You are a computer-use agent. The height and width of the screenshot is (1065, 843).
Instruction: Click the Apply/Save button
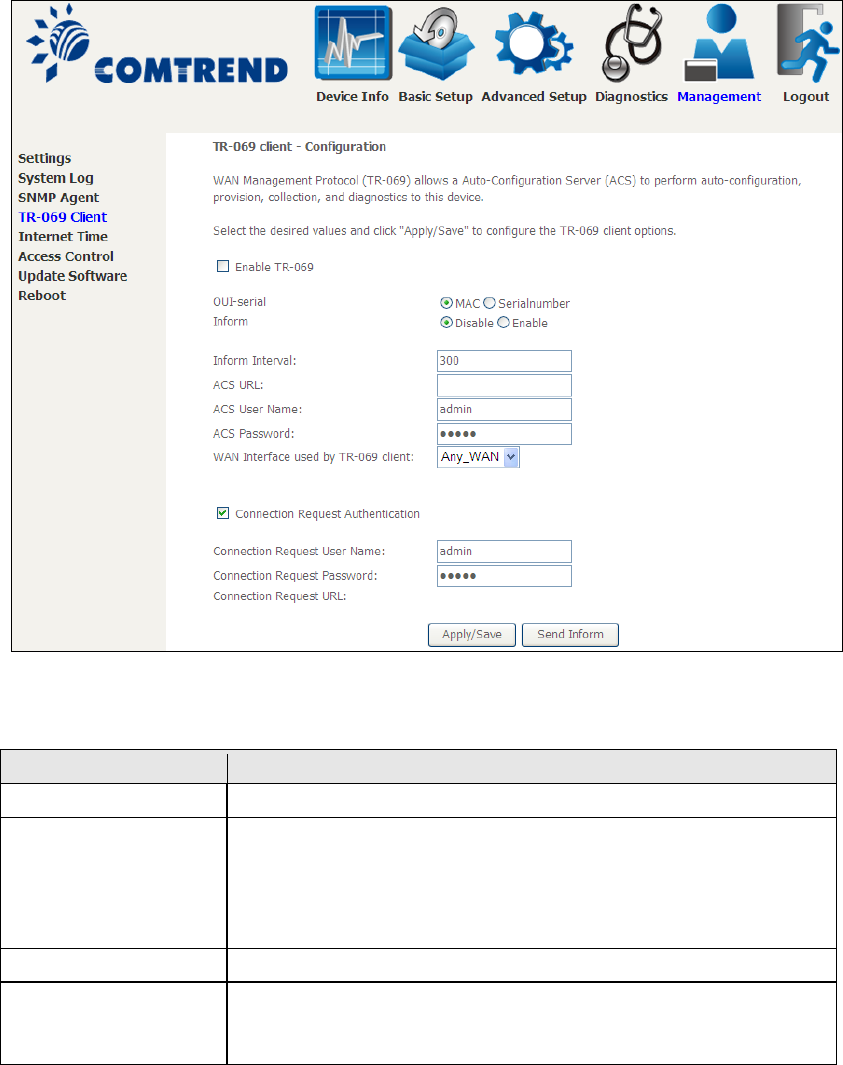click(x=472, y=634)
